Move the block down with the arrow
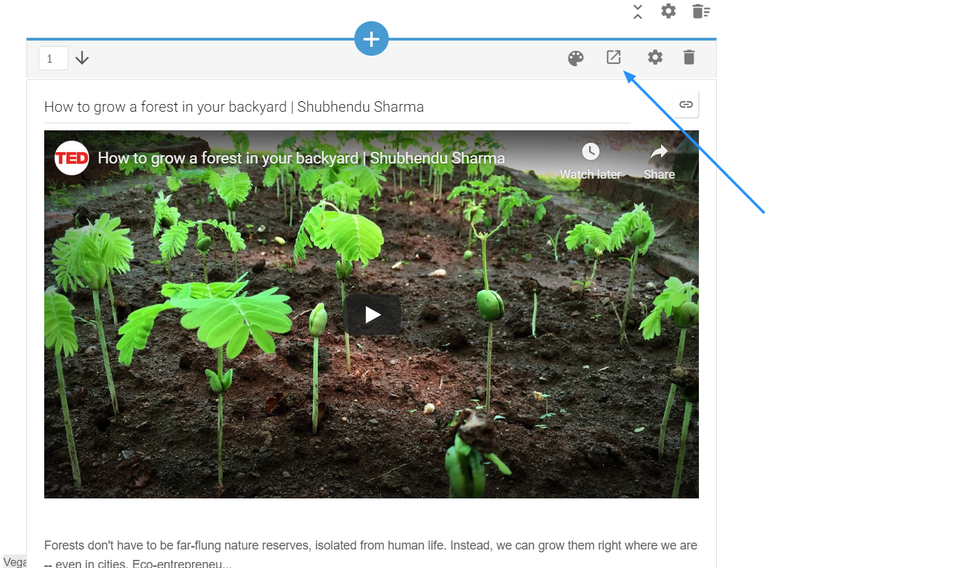Viewport: 980px width, 568px height. (82, 59)
